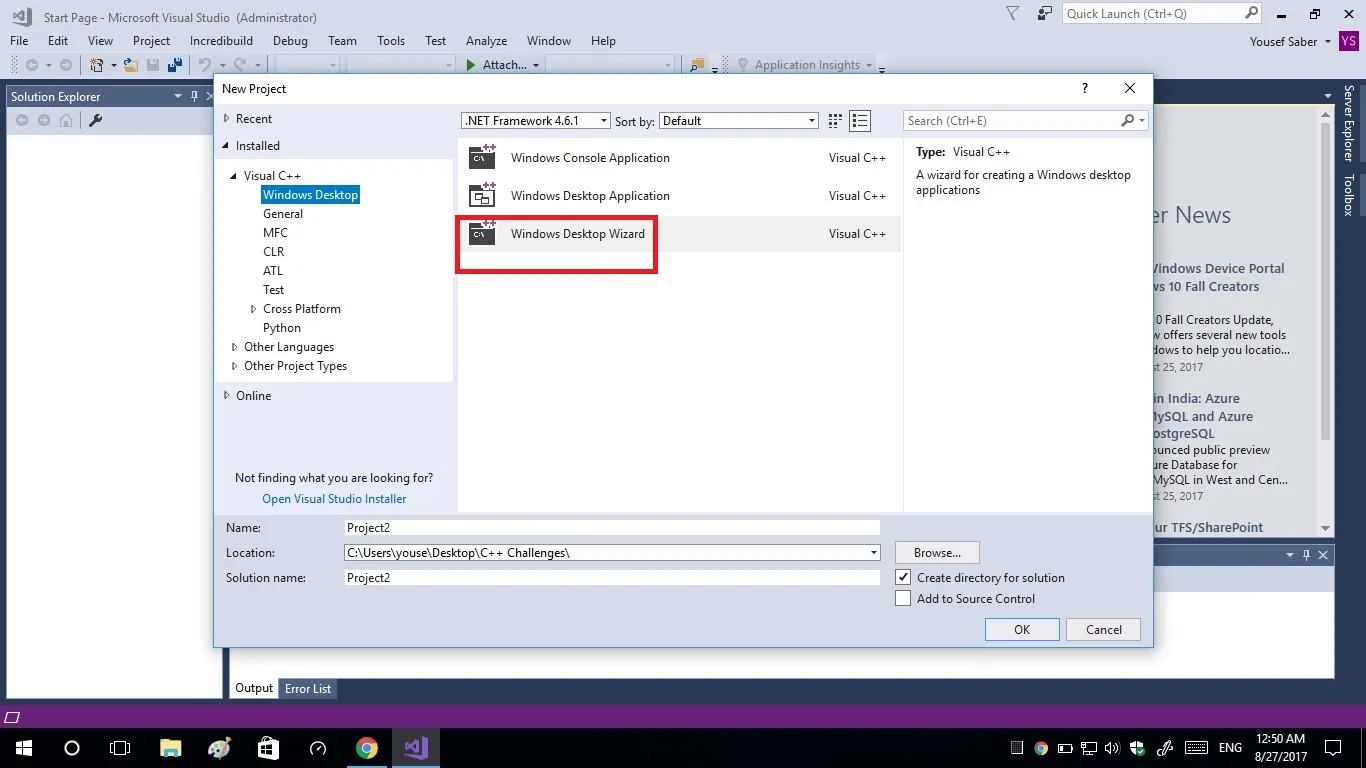
Task: Click the YS account avatar
Action: tap(1349, 41)
